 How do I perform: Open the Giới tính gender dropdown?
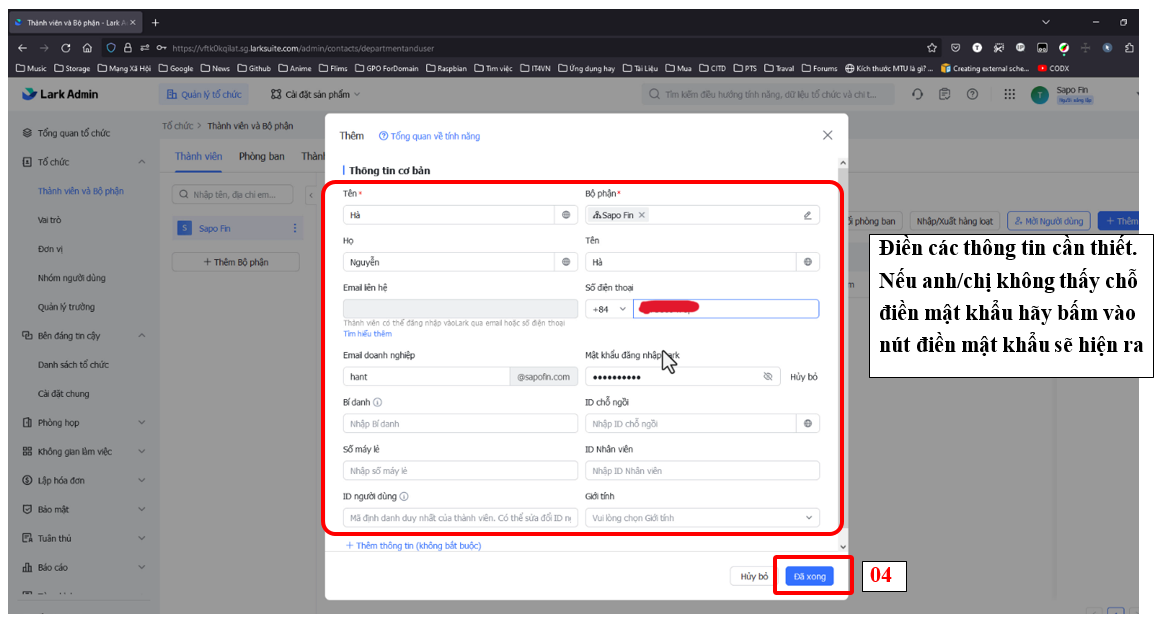[702, 519]
